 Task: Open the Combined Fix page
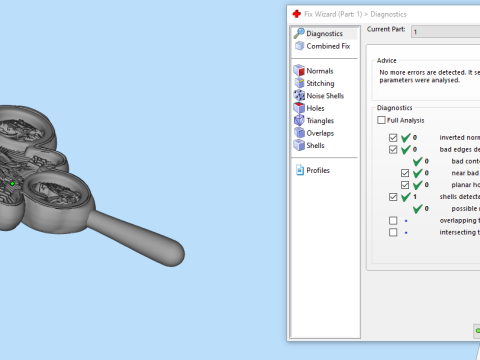point(323,46)
